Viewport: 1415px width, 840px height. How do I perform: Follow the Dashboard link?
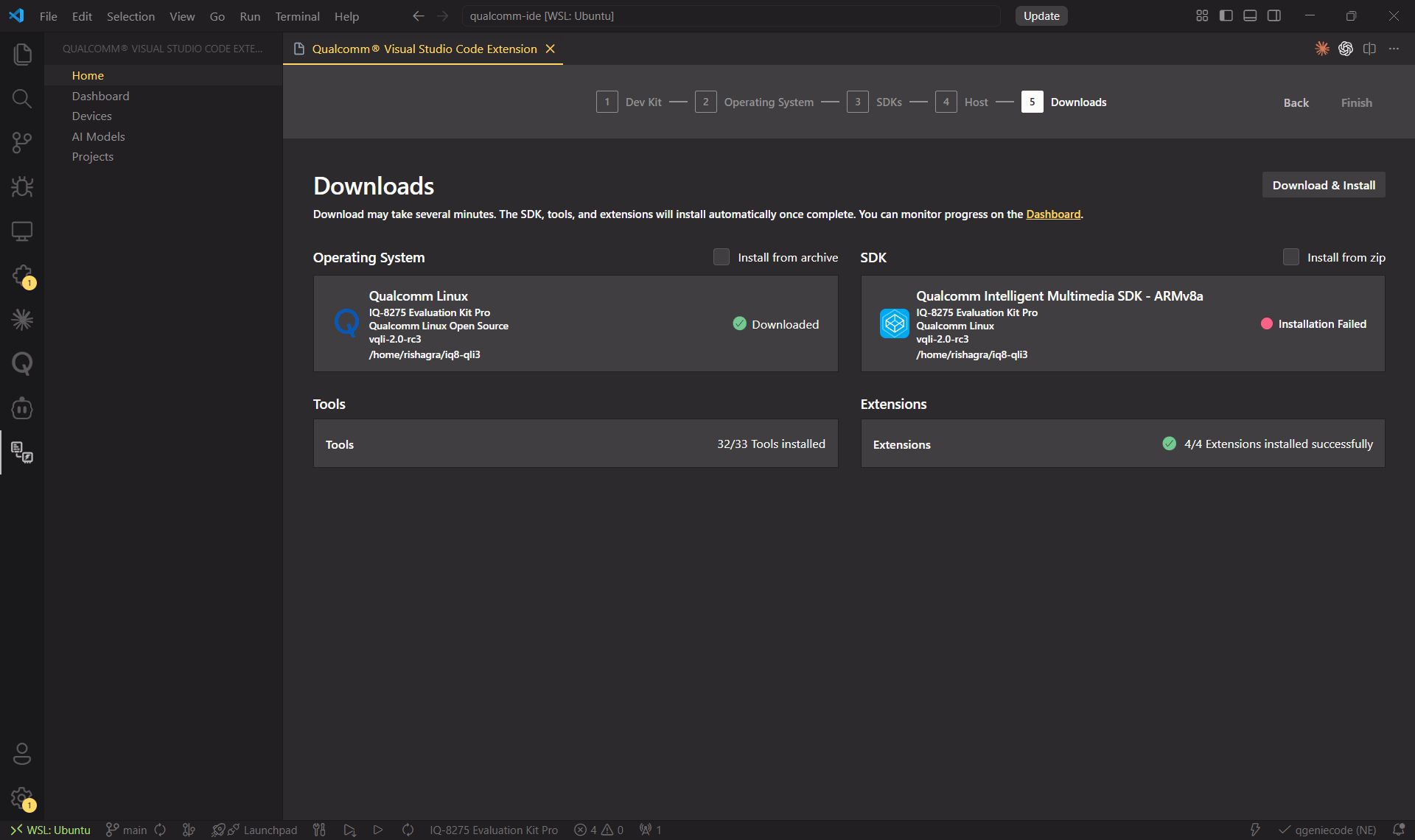(x=1053, y=214)
